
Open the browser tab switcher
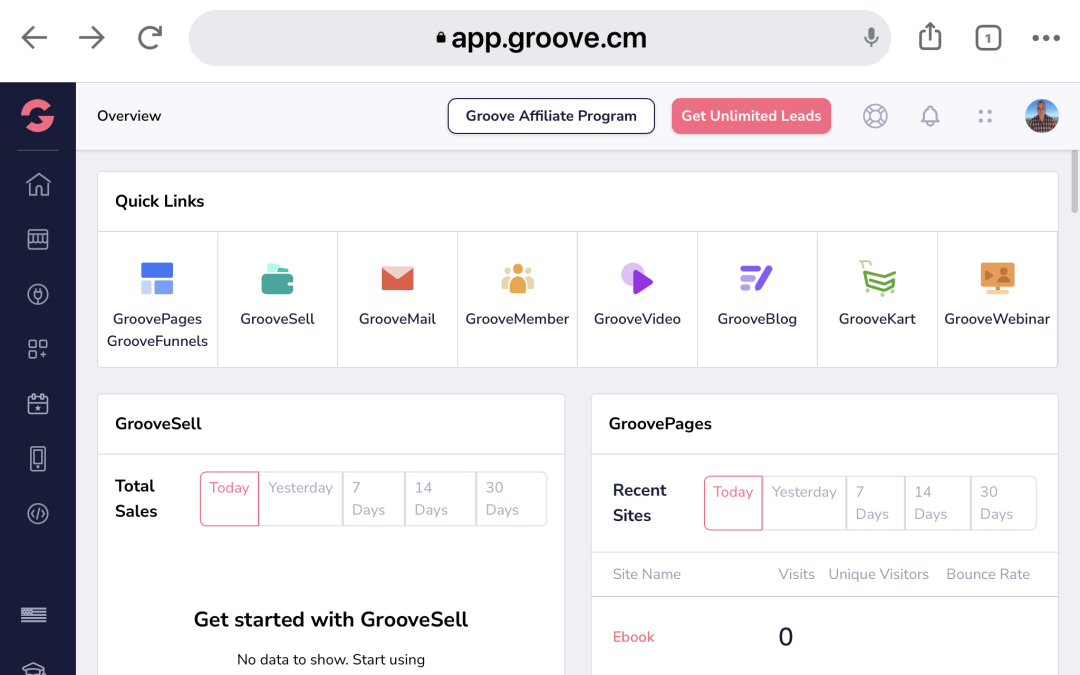tap(988, 38)
